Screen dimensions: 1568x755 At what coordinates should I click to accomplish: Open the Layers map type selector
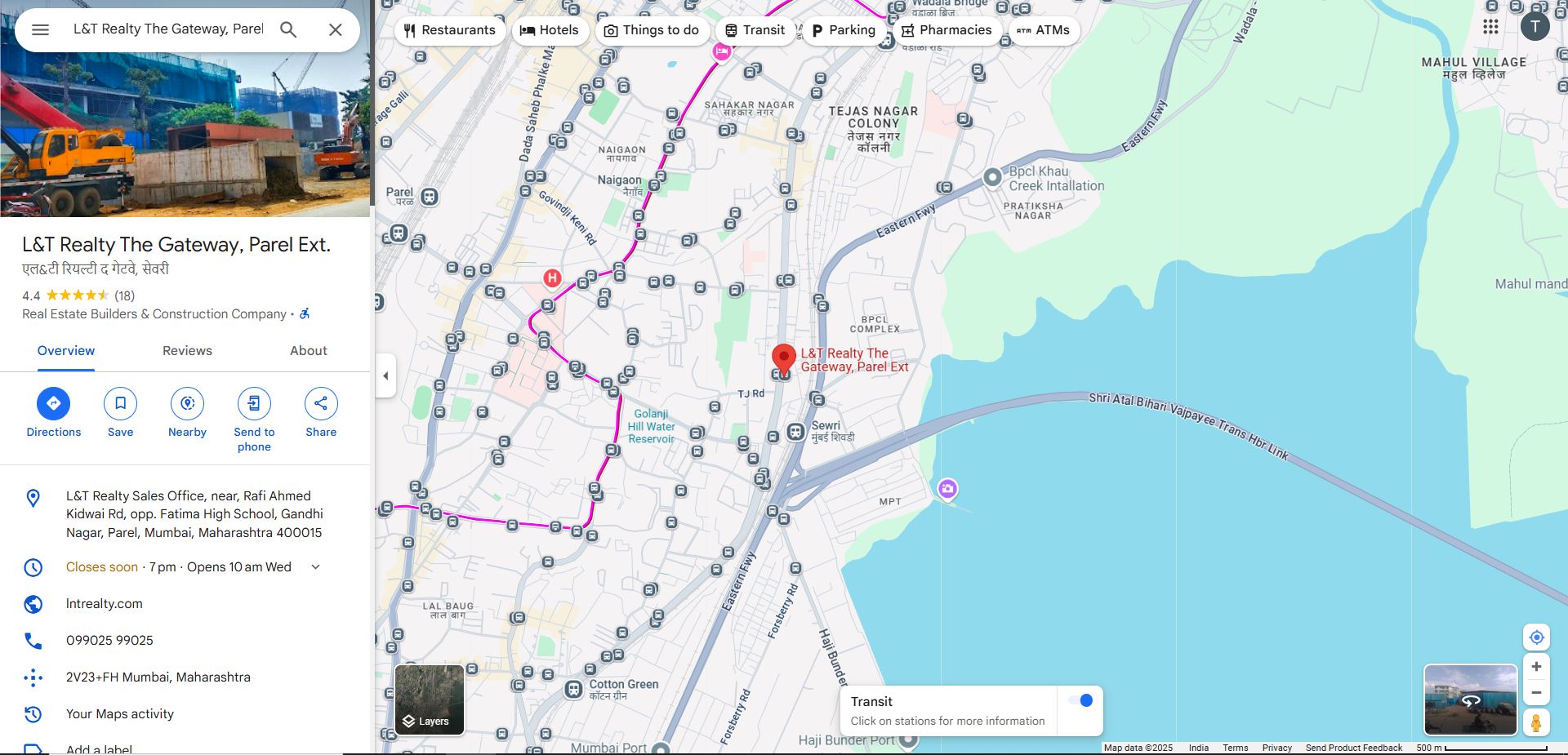[x=430, y=699]
